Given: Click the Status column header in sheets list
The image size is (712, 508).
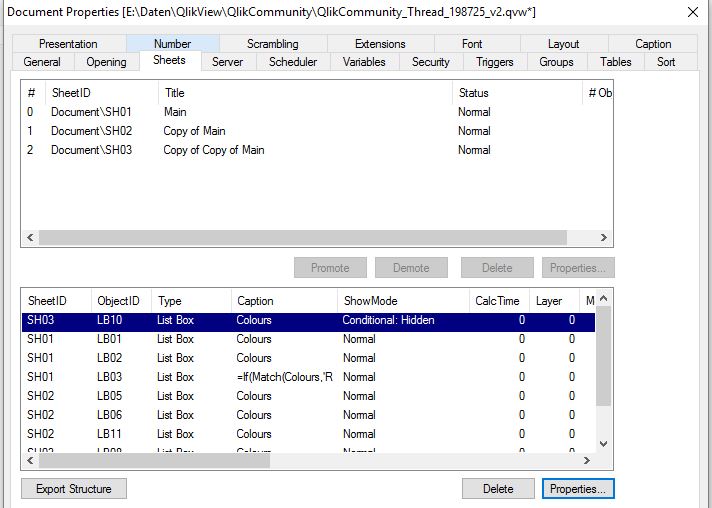Looking at the screenshot, I should 517,93.
